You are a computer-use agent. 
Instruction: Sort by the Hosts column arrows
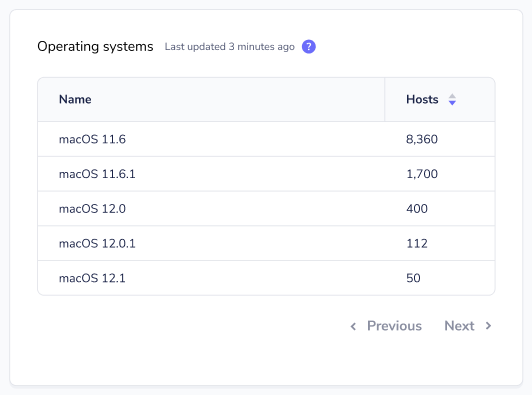(x=452, y=99)
